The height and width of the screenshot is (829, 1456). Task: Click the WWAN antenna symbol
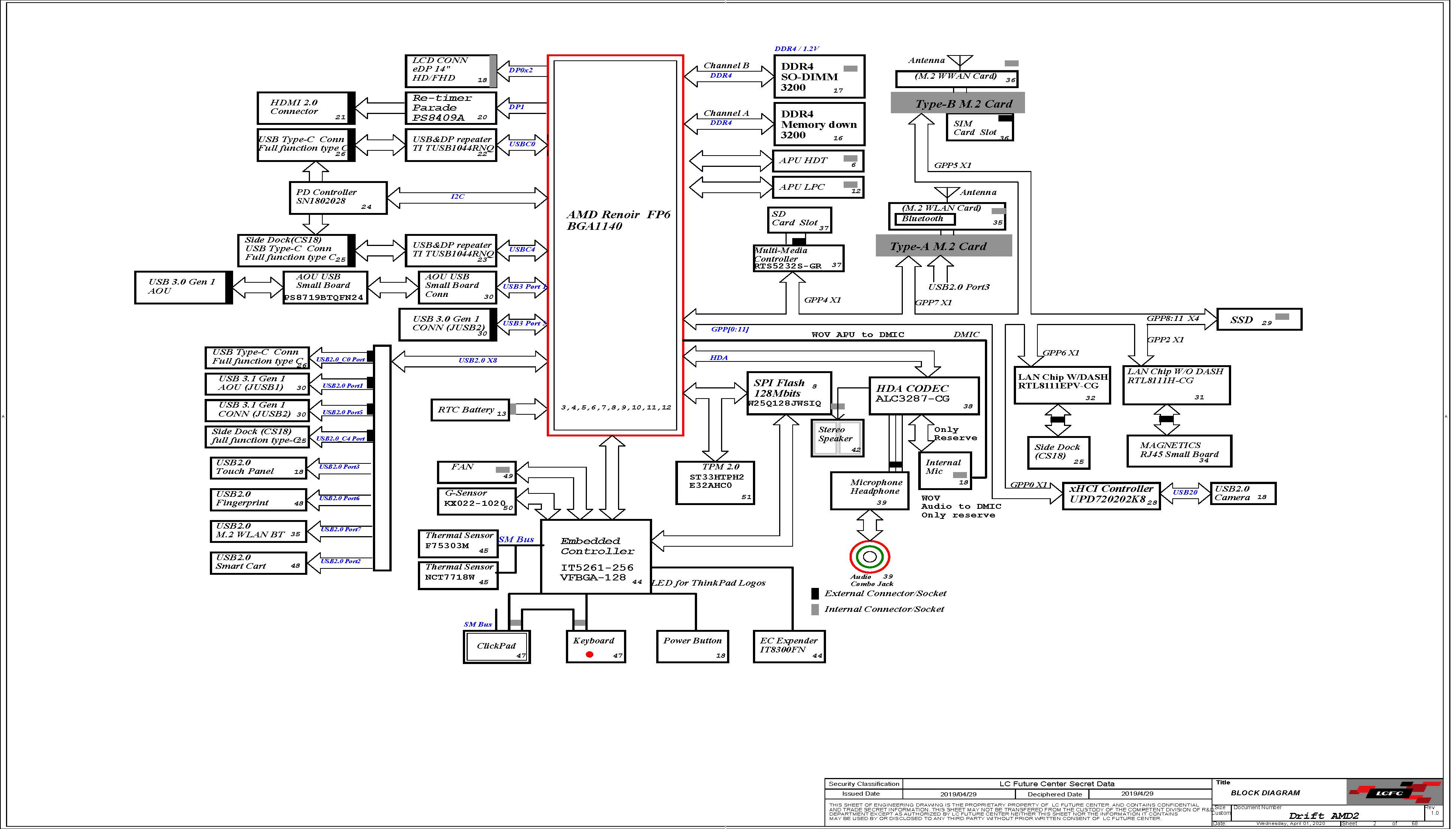(x=961, y=60)
